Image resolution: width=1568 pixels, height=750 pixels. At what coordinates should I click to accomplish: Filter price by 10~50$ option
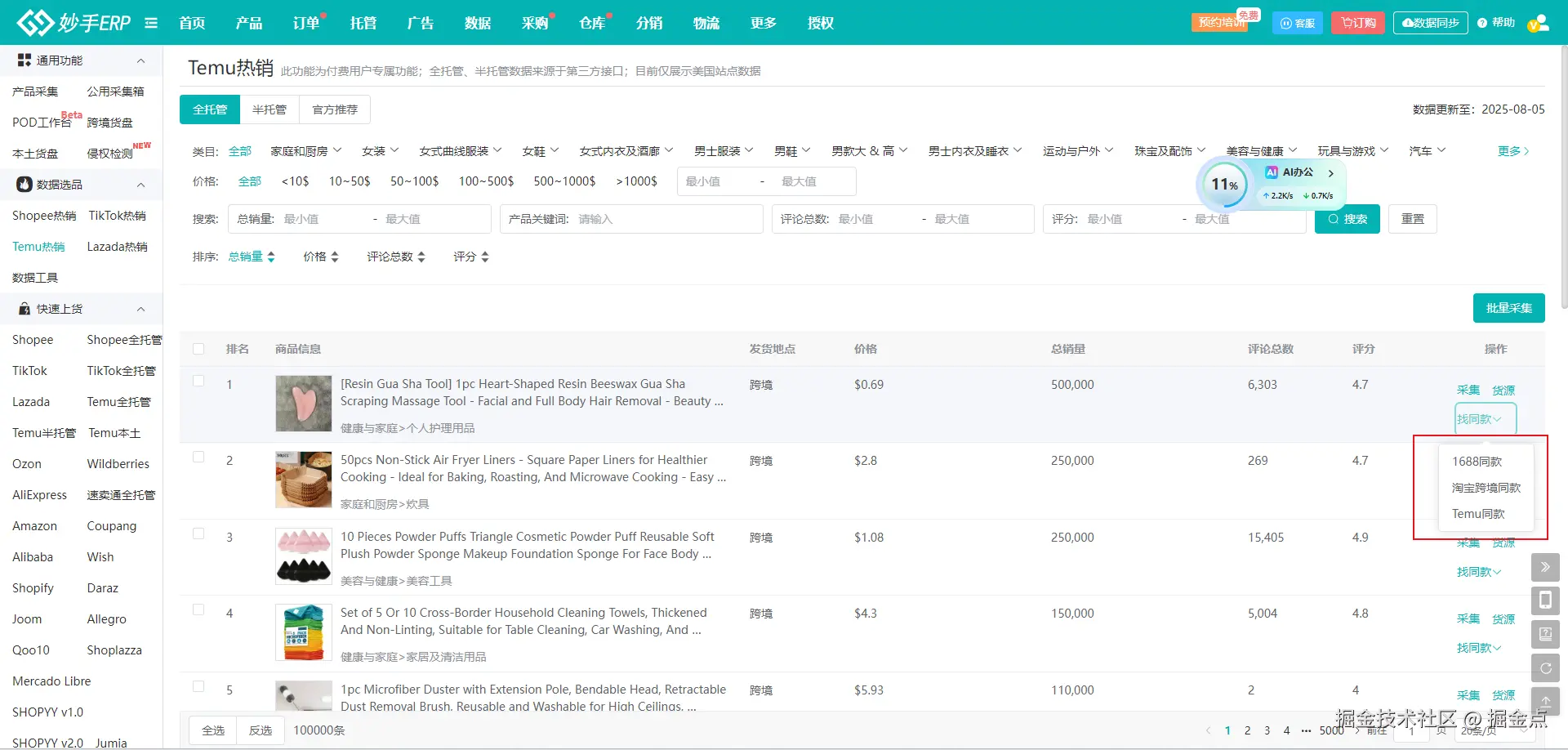[350, 181]
